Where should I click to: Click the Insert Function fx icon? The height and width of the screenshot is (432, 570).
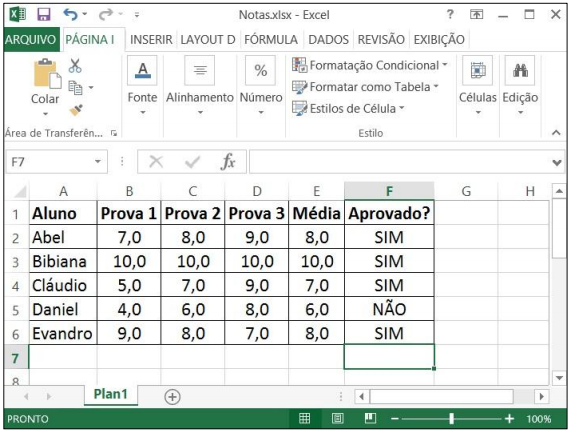(x=228, y=161)
